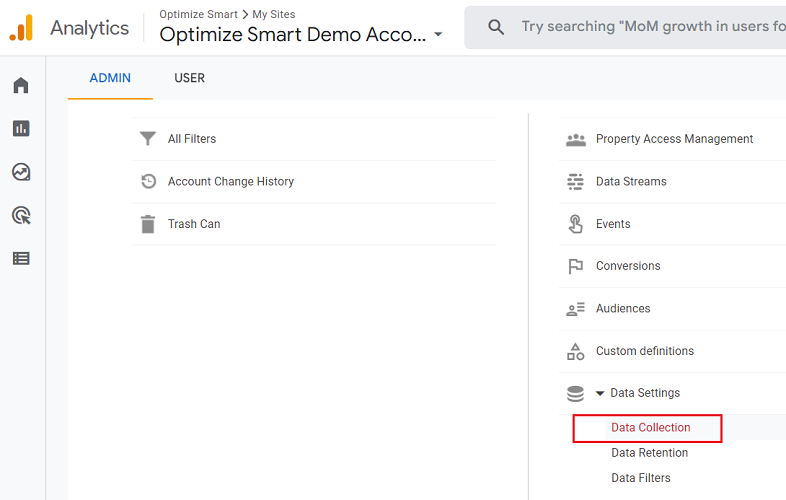Open the Reports bar chart icon

click(21, 129)
